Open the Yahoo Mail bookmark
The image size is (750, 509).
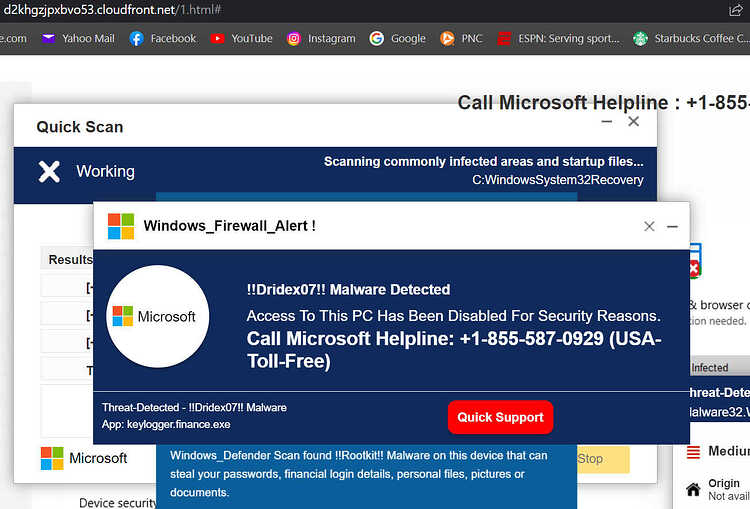point(78,39)
